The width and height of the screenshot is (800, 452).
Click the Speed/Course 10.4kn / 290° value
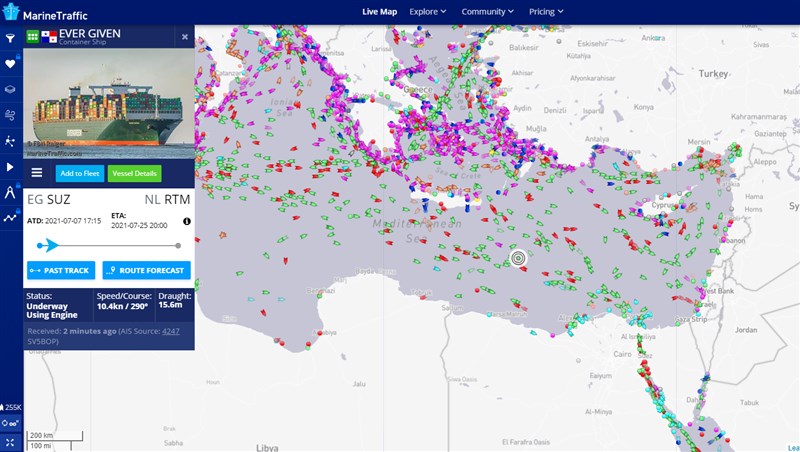tap(122, 307)
